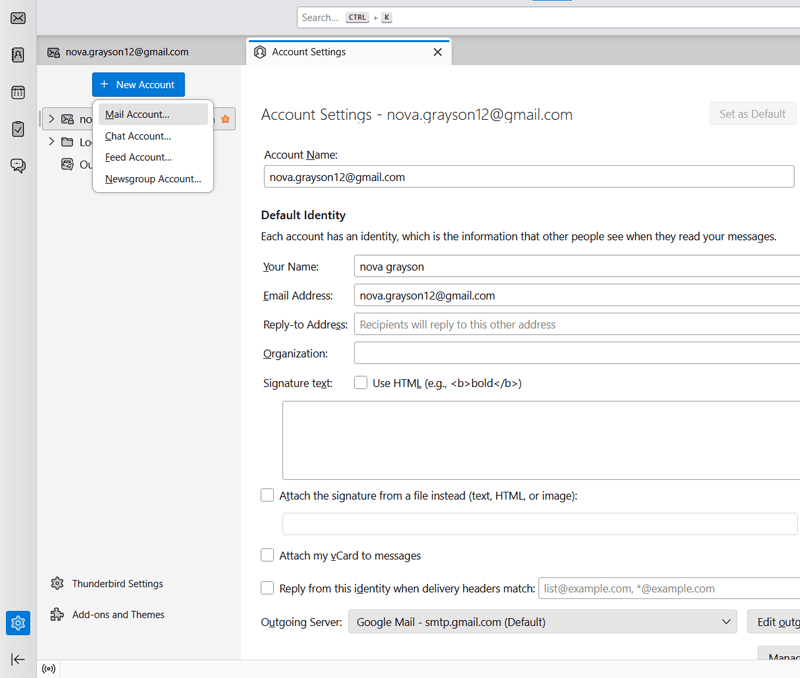The width and height of the screenshot is (800, 678).
Task: Enable Attach my vCard to messages
Action: pyautogui.click(x=267, y=555)
